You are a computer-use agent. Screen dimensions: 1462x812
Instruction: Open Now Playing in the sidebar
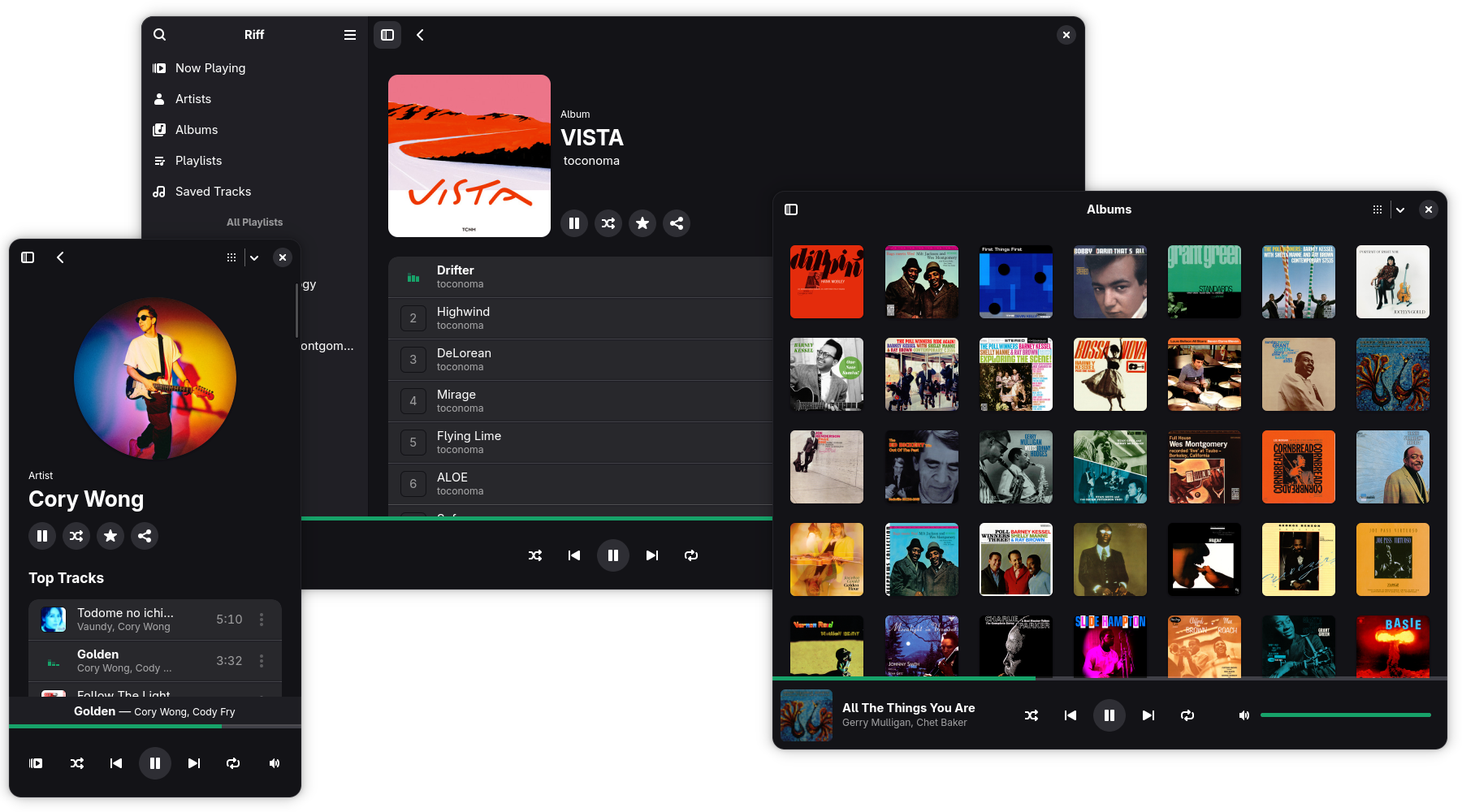(254, 68)
